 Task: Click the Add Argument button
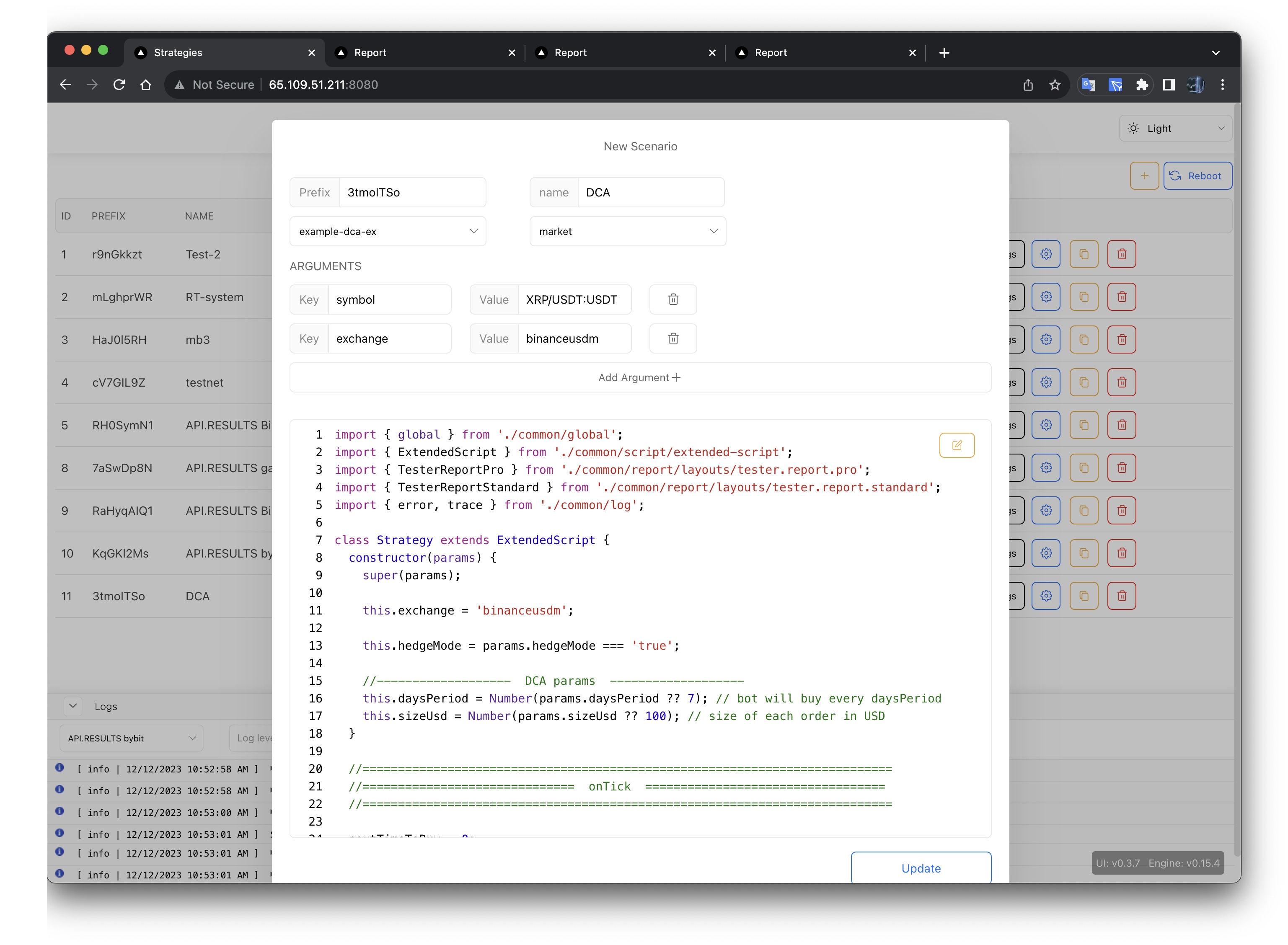[640, 377]
